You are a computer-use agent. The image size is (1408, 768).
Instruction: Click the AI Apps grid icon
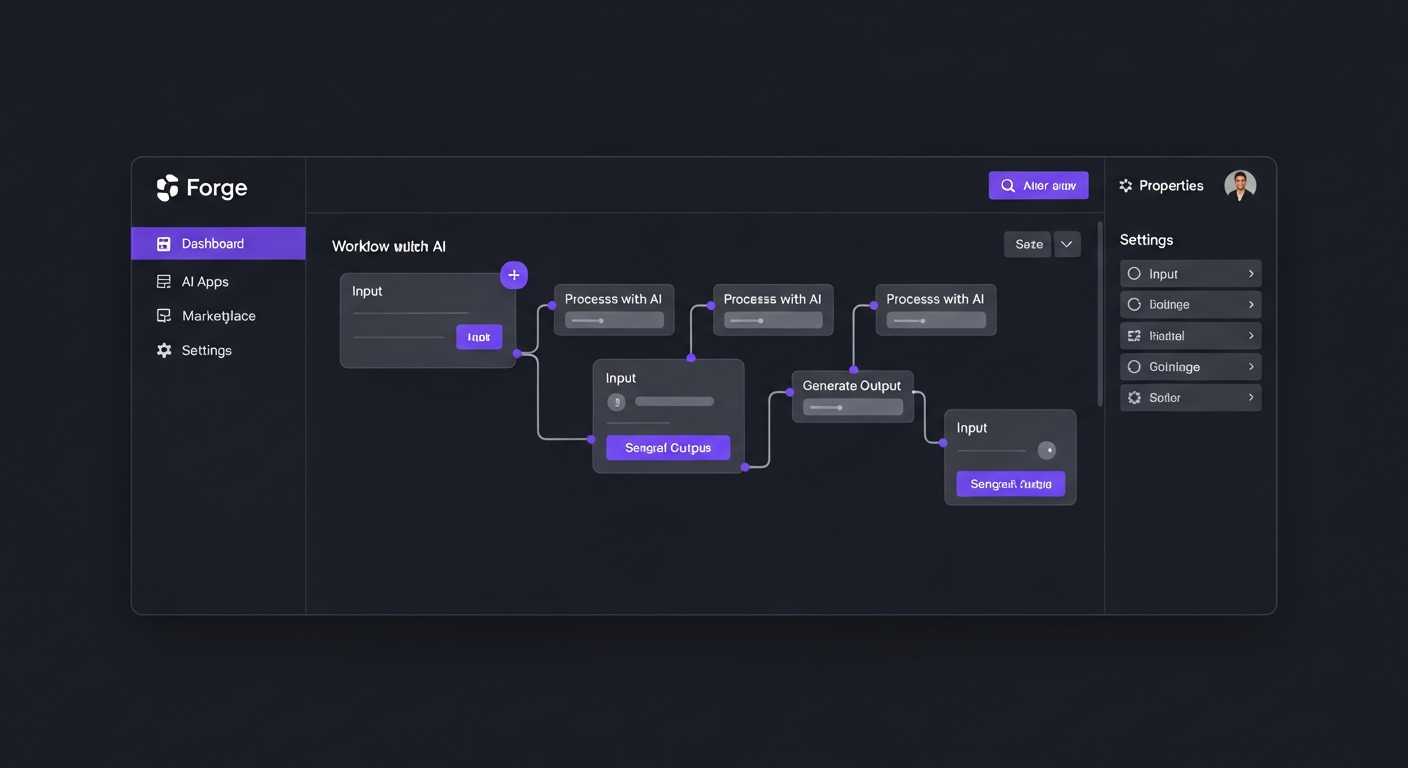click(163, 281)
